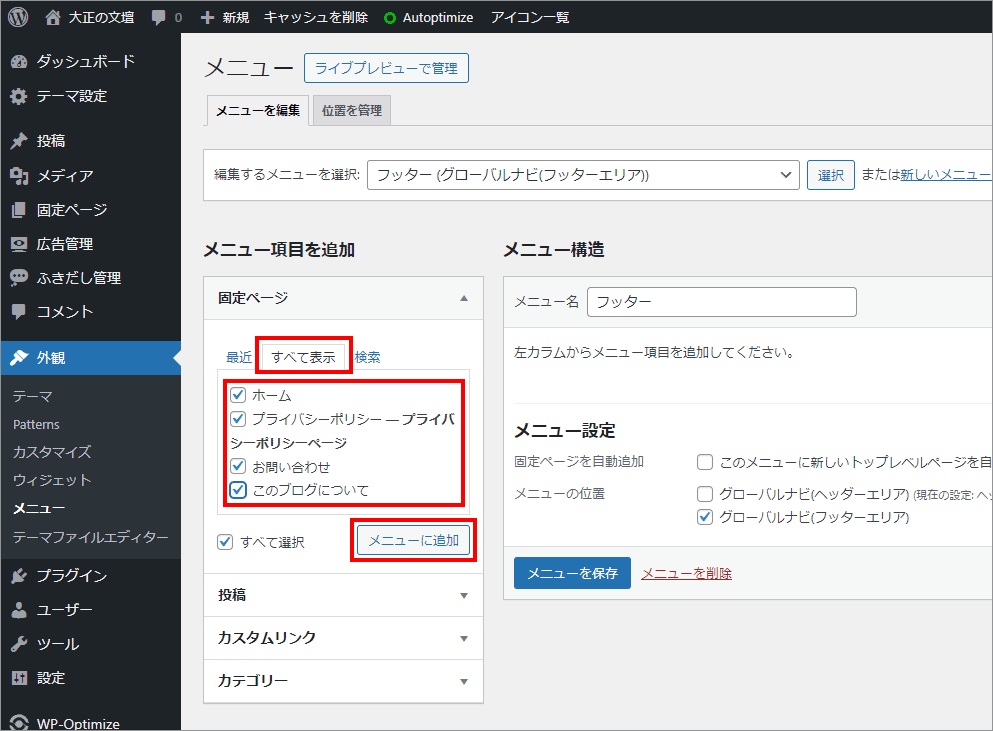Click the WordPress logo icon
The height and width of the screenshot is (731, 993).
pos(18,17)
